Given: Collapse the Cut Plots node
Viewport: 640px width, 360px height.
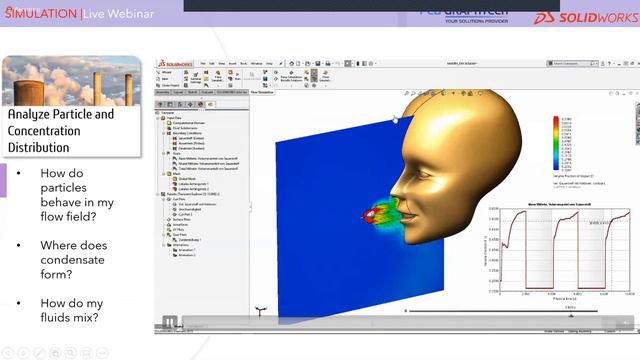Looking at the screenshot, I should [164, 199].
